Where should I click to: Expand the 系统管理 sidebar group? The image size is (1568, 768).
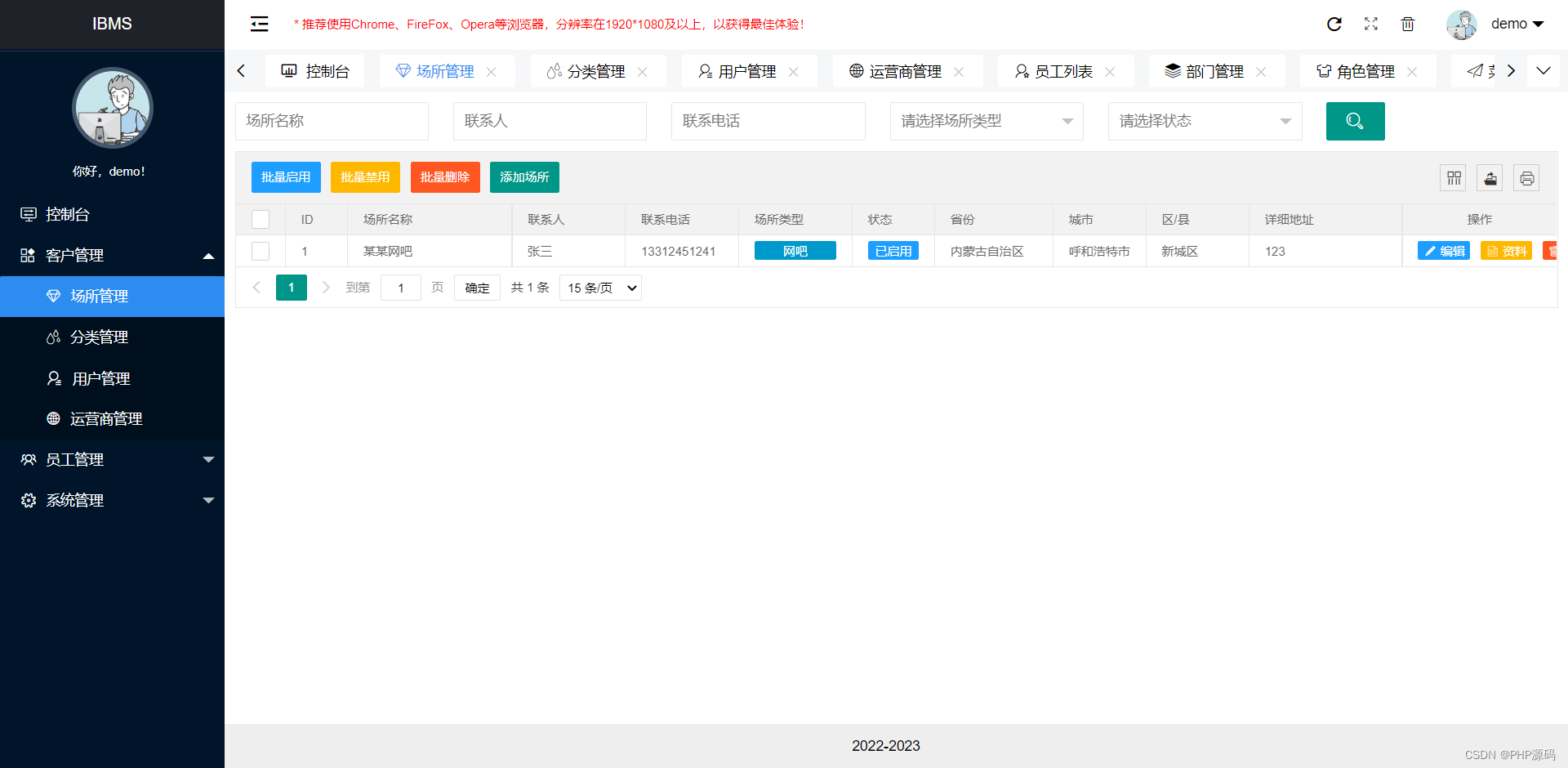[x=112, y=500]
